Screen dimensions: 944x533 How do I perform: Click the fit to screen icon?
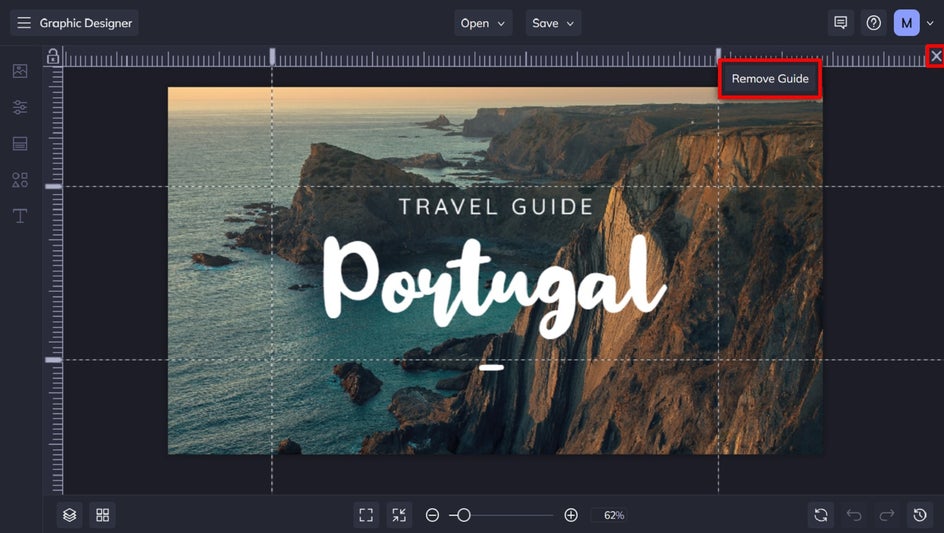click(366, 515)
